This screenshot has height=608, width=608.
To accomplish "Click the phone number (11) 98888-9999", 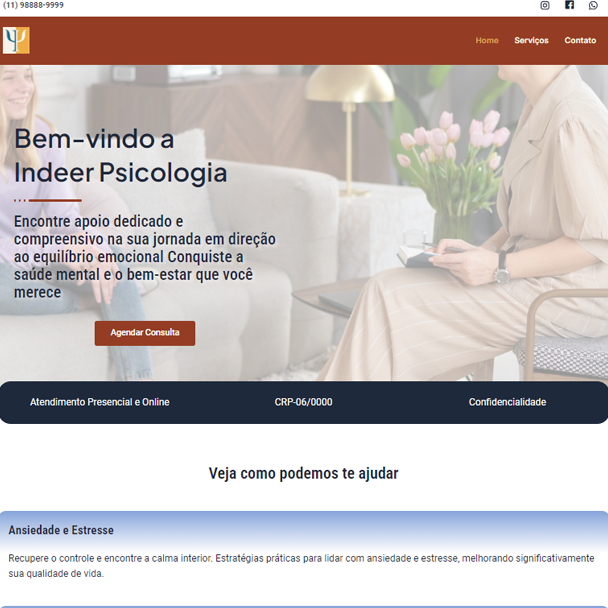I will (33, 5).
